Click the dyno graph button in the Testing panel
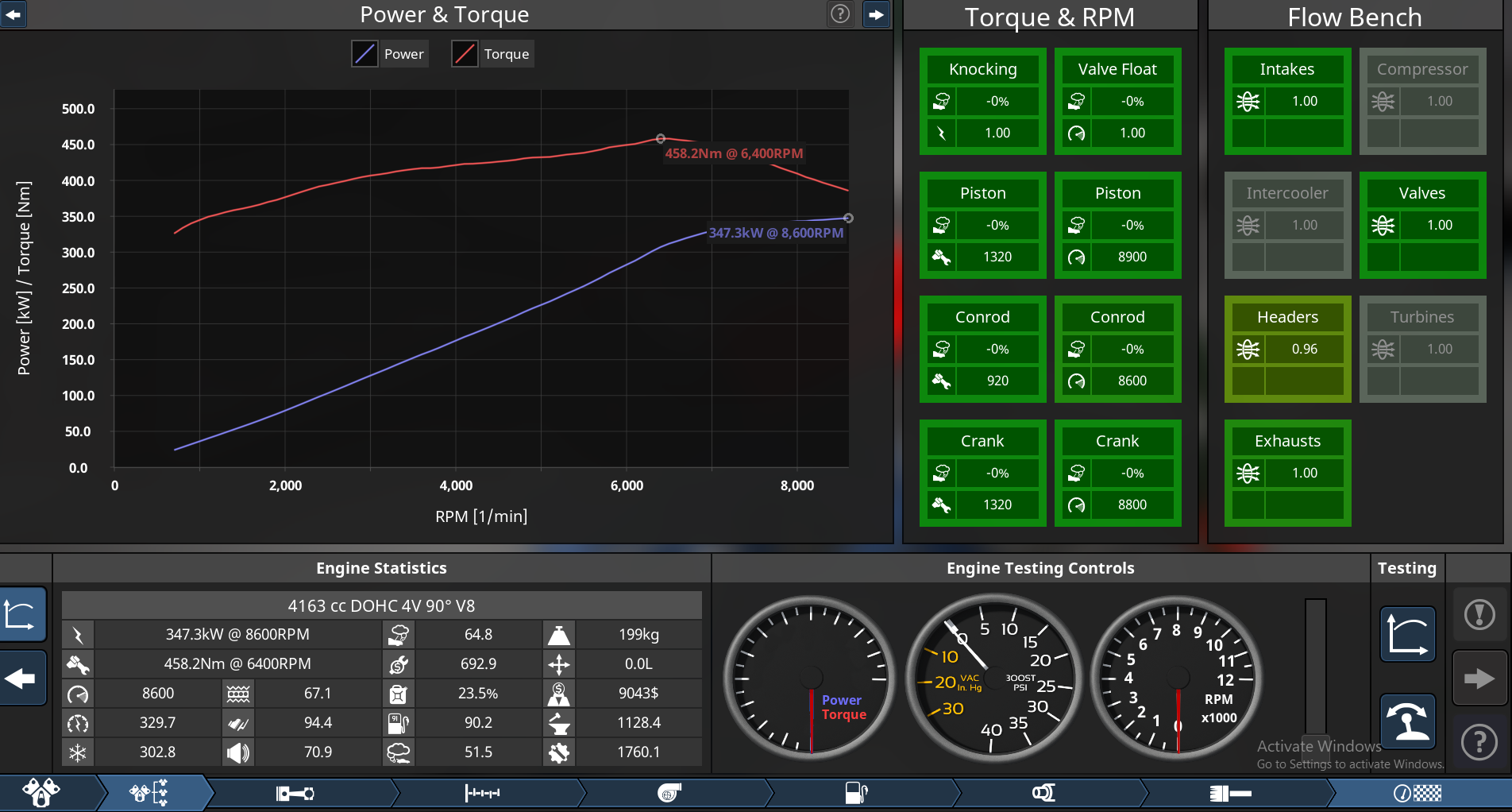This screenshot has height=812, width=1512. click(x=1407, y=634)
